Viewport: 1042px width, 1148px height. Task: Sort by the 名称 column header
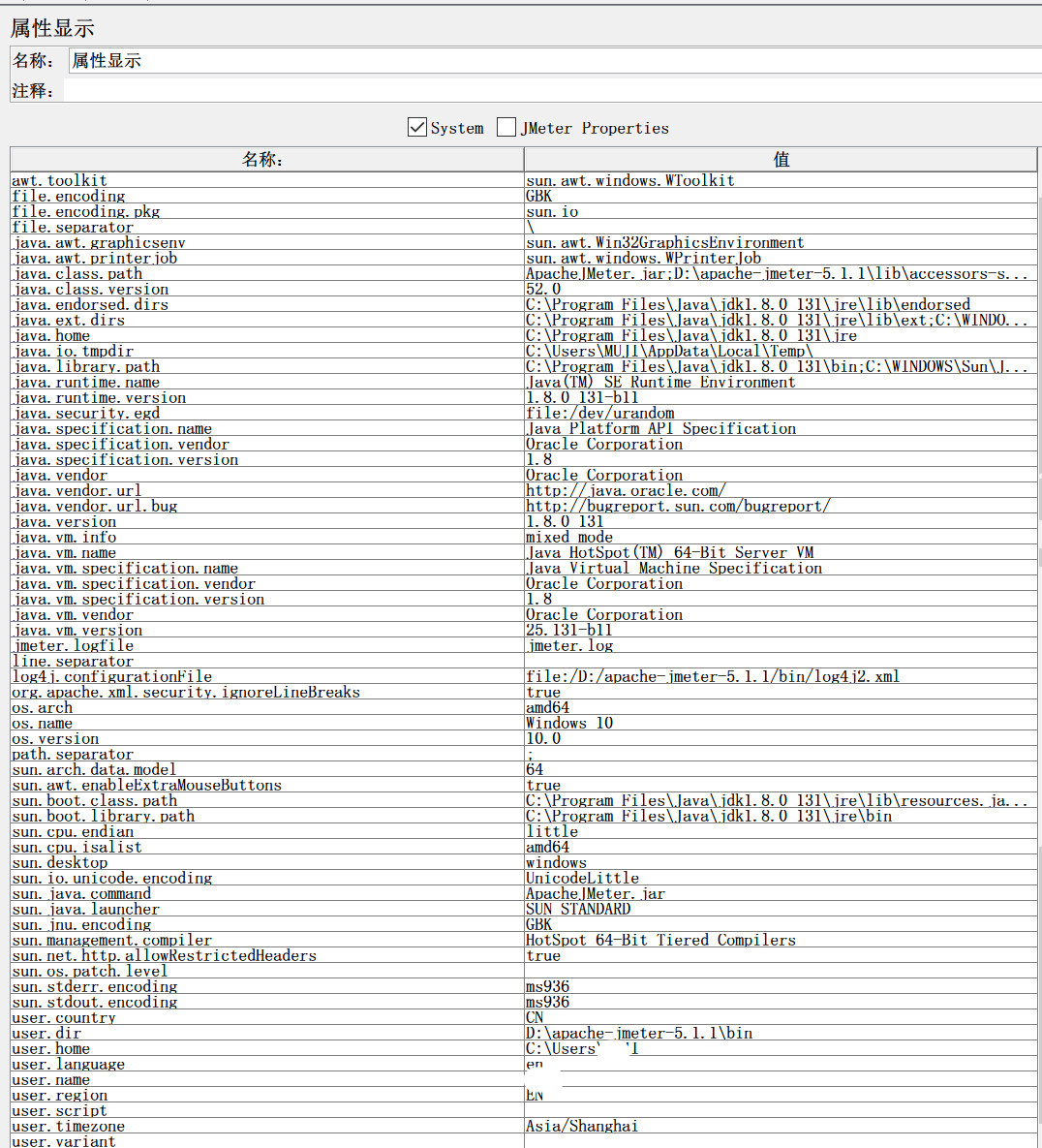pos(266,160)
